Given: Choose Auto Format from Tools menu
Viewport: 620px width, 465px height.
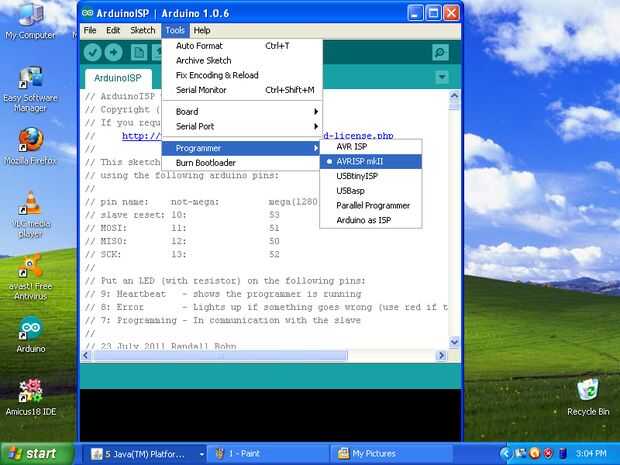Looking at the screenshot, I should 242,46.
